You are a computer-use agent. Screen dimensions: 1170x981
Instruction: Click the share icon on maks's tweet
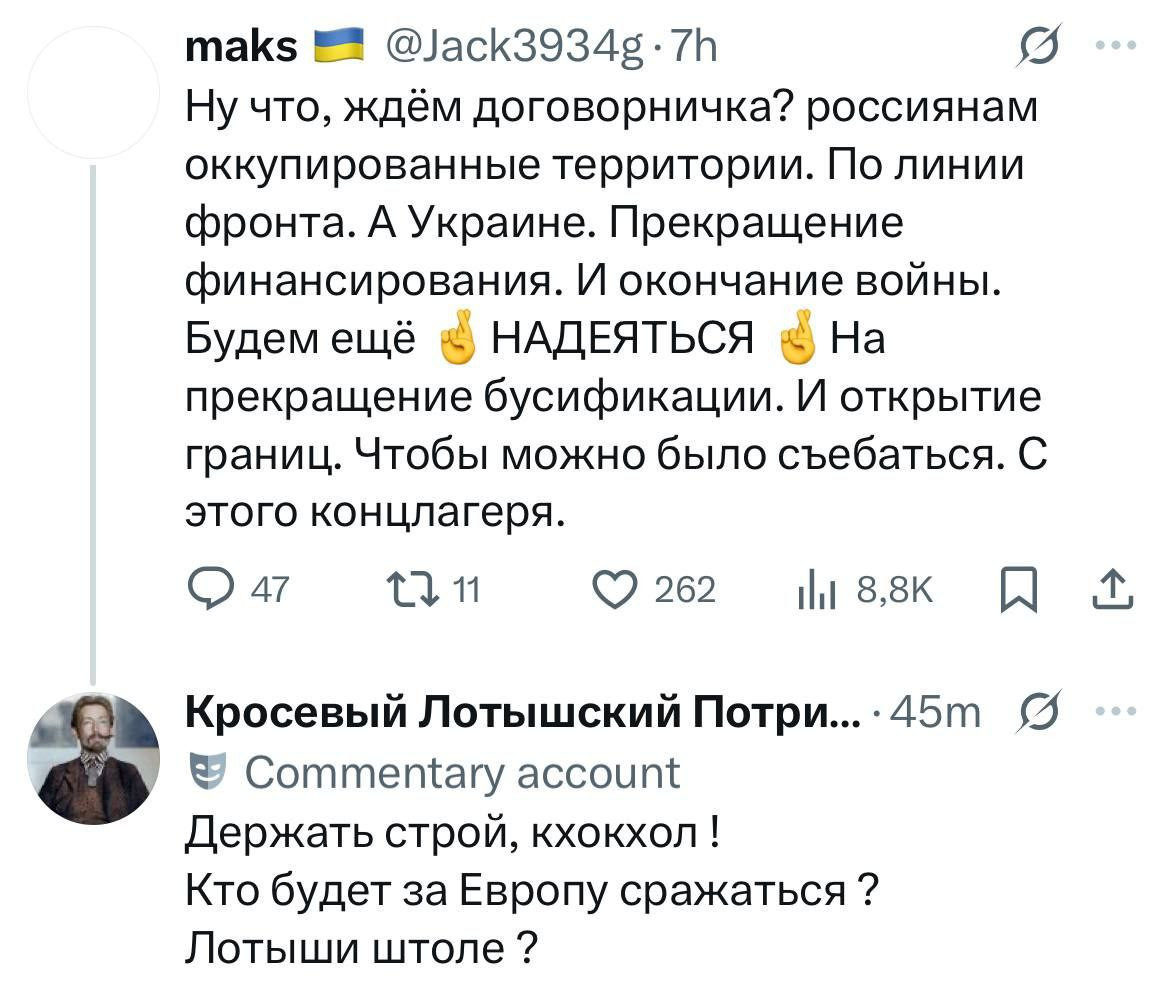pyautogui.click(x=1118, y=592)
